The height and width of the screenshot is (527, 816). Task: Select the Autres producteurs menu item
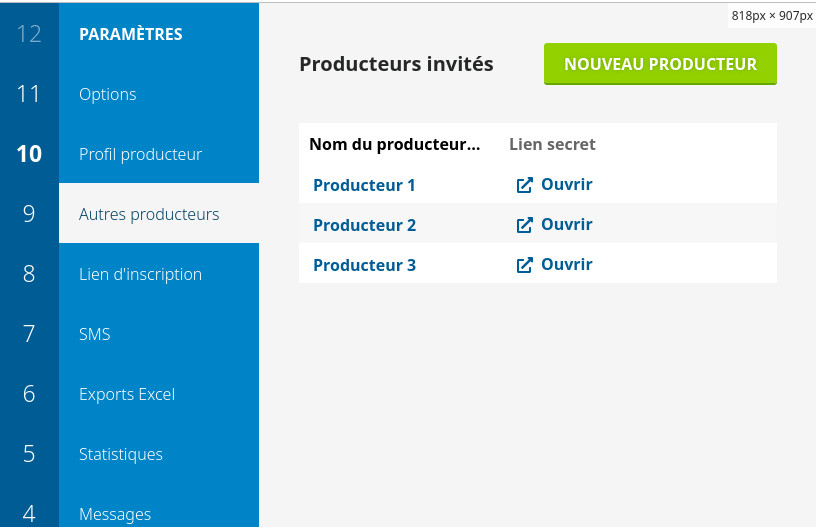coord(149,214)
